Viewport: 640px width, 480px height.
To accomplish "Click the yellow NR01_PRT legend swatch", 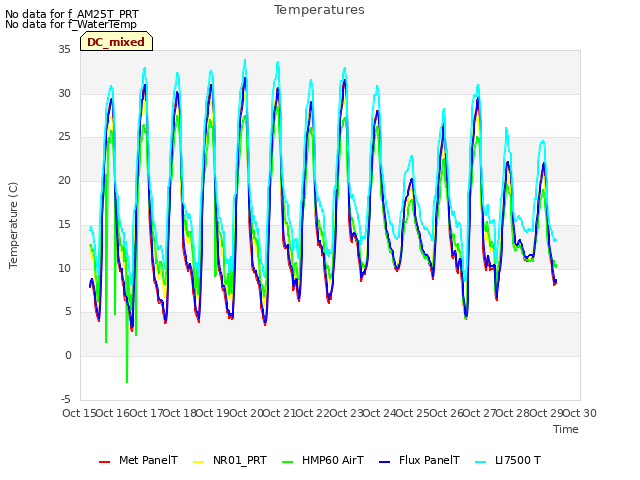I will 198,462.
